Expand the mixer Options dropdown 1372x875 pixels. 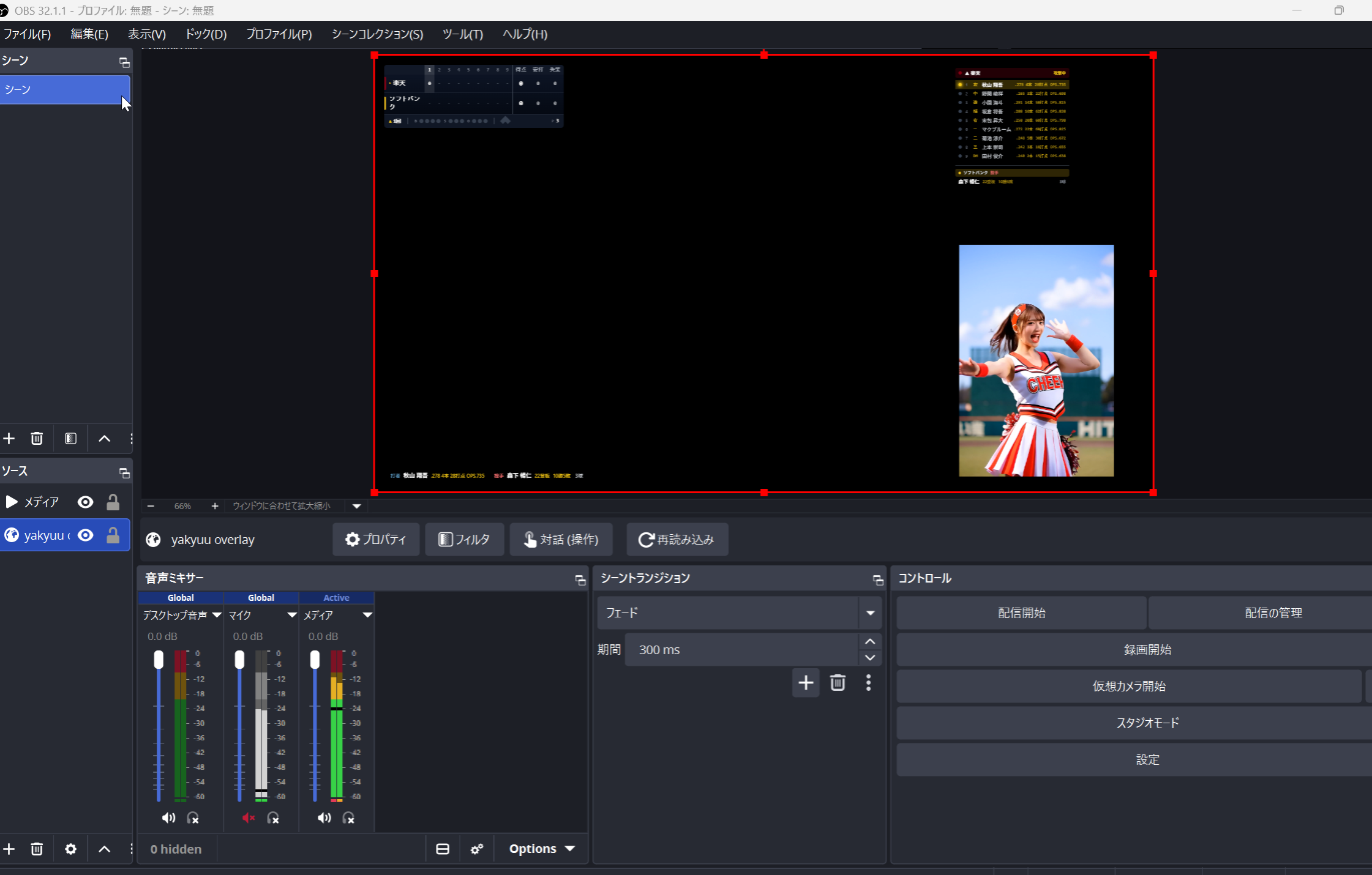click(541, 849)
